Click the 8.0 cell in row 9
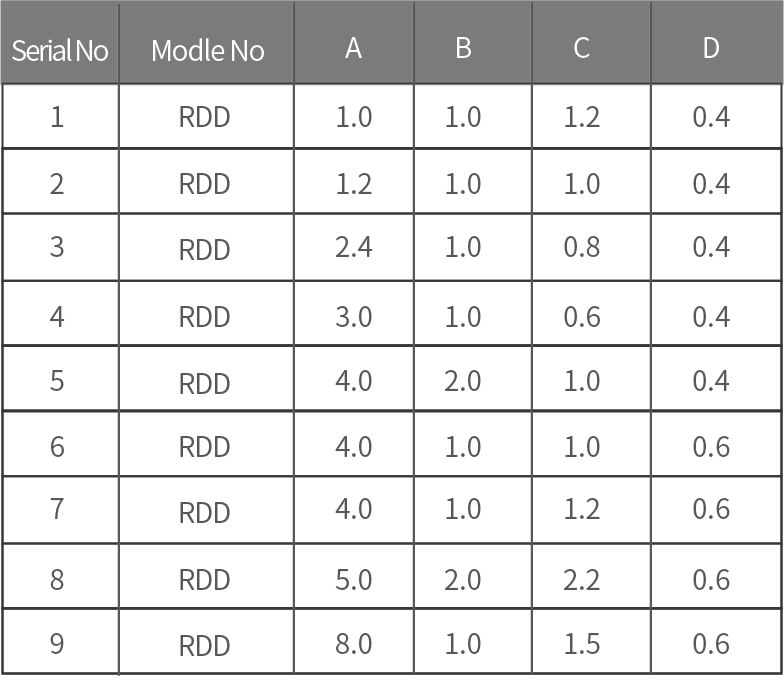This screenshot has width=784, height=686. point(354,643)
